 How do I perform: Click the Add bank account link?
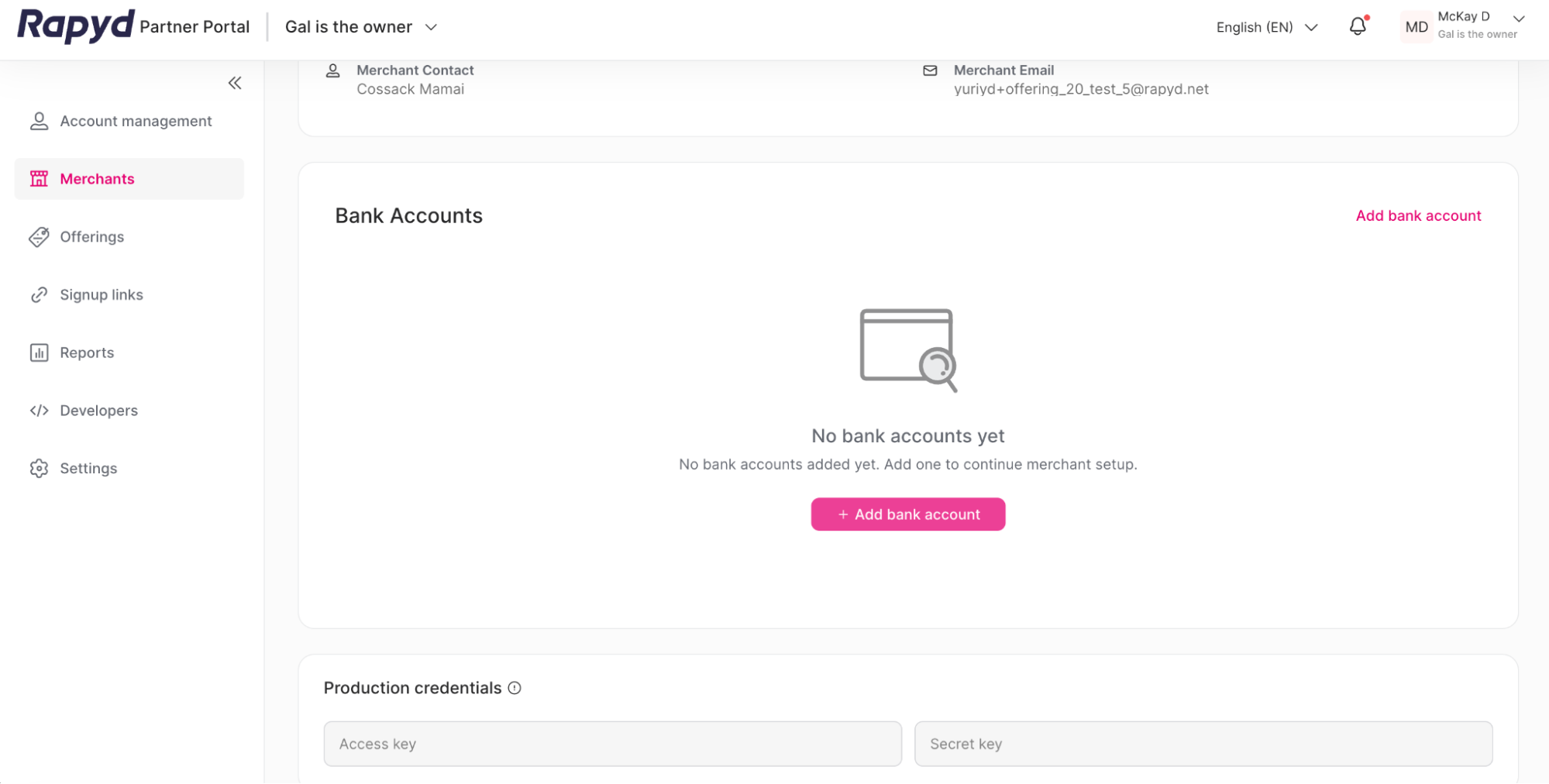1418,215
